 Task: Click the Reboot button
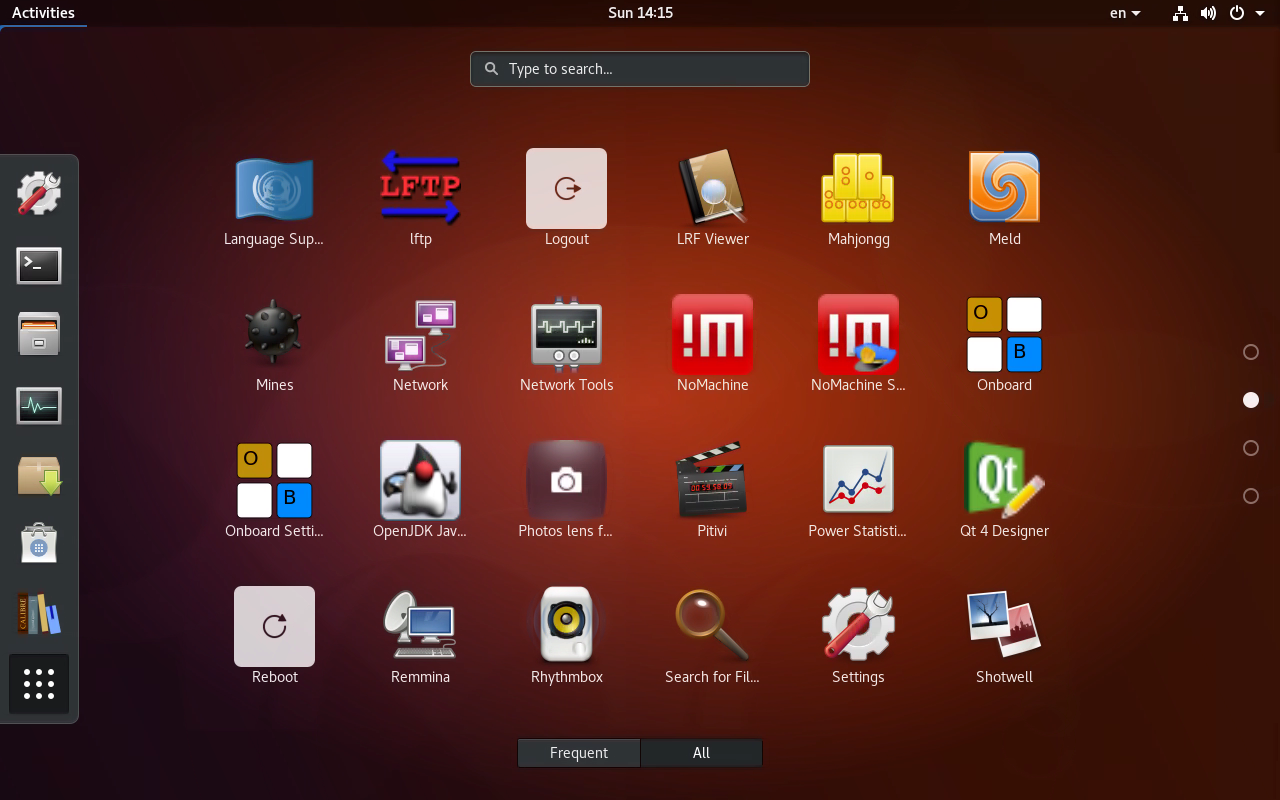(x=274, y=626)
